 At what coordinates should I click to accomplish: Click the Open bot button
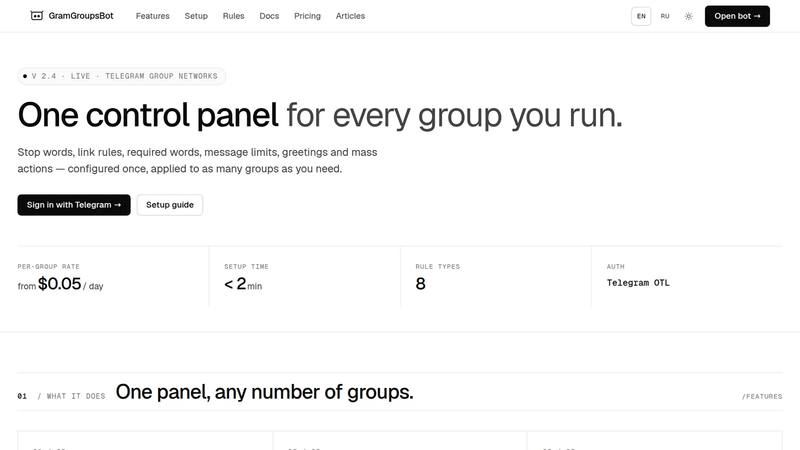click(737, 16)
